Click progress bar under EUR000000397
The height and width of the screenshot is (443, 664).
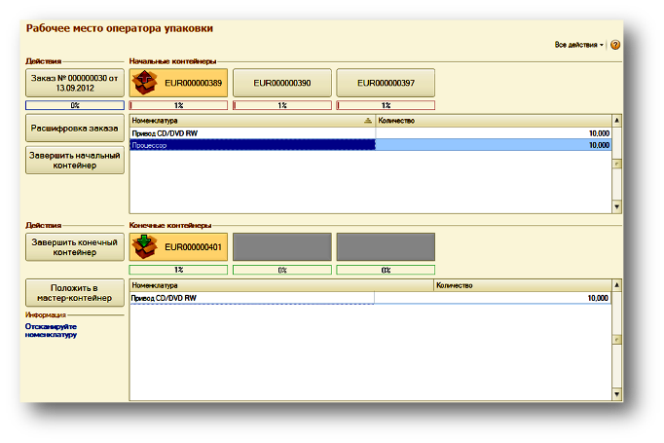click(385, 105)
